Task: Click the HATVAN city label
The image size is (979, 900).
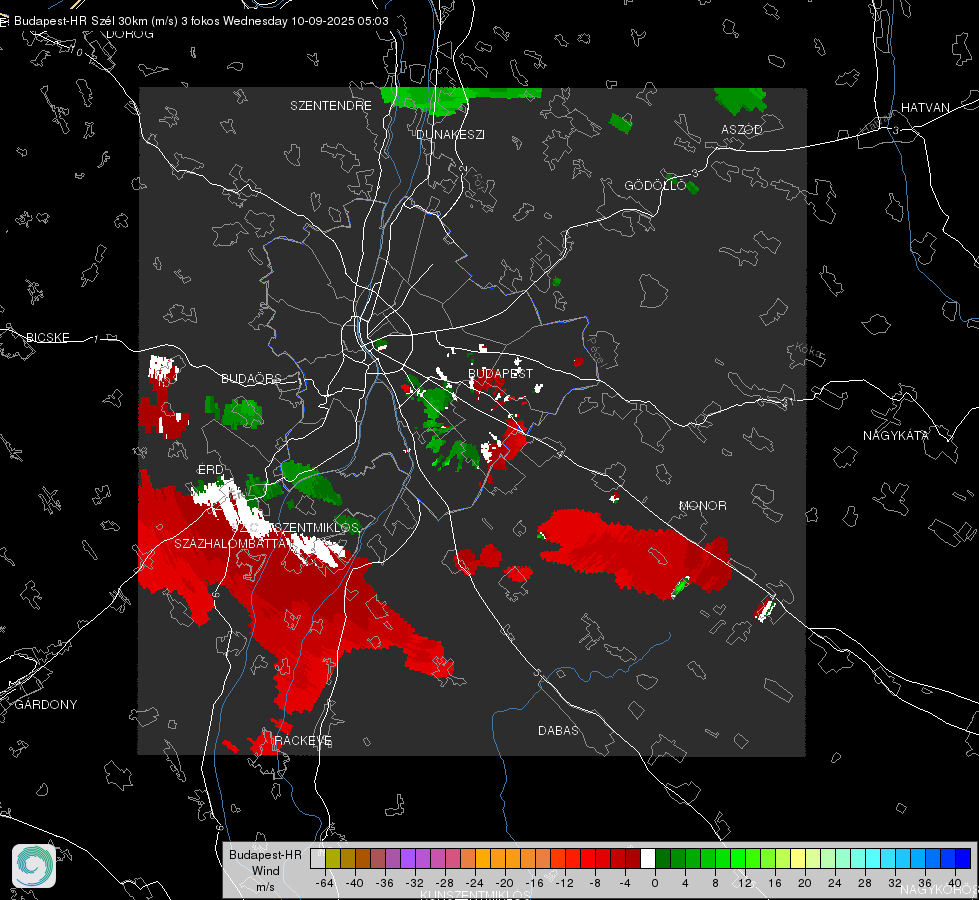Action: [925, 108]
